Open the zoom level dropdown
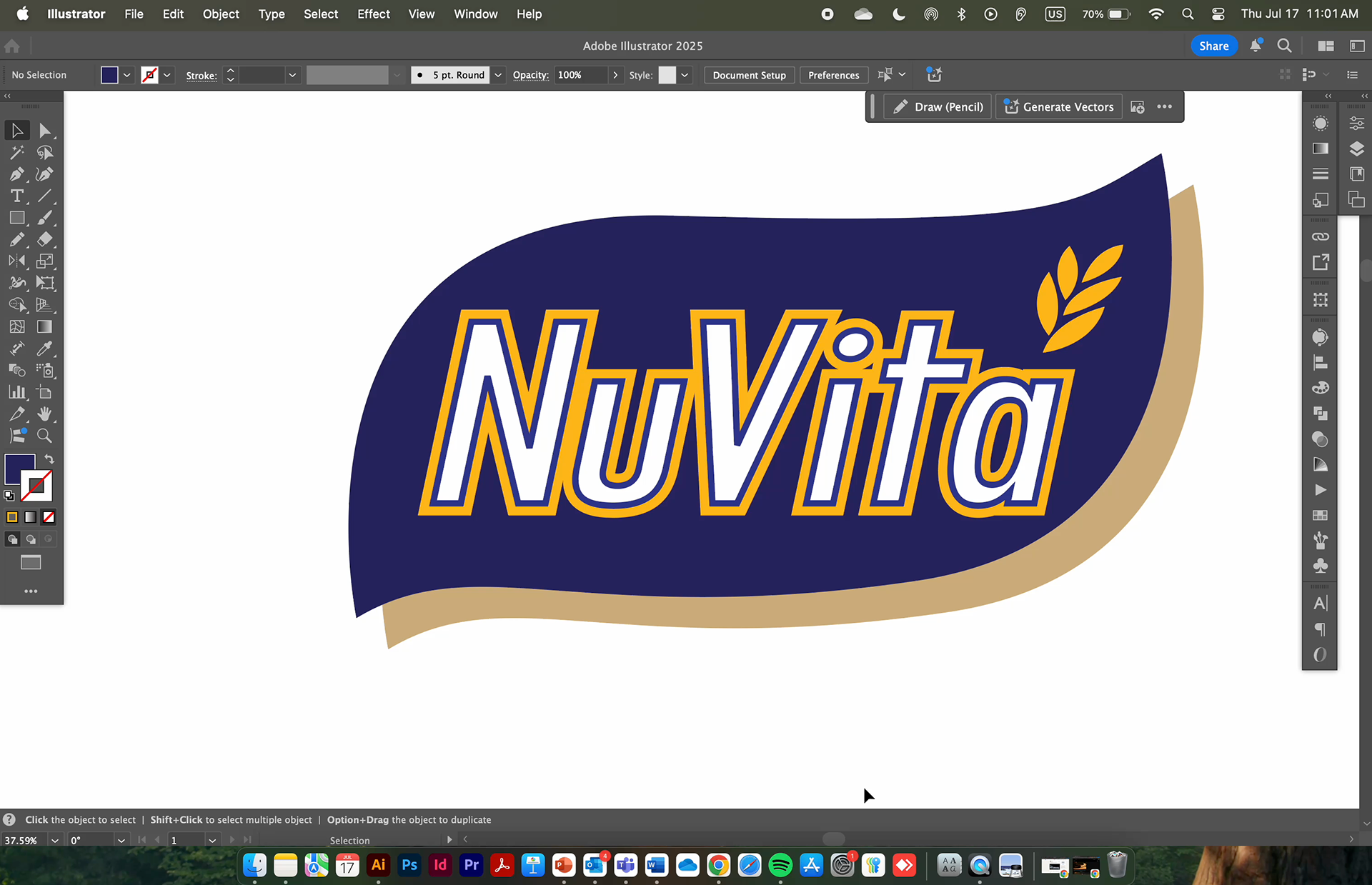 (x=54, y=841)
